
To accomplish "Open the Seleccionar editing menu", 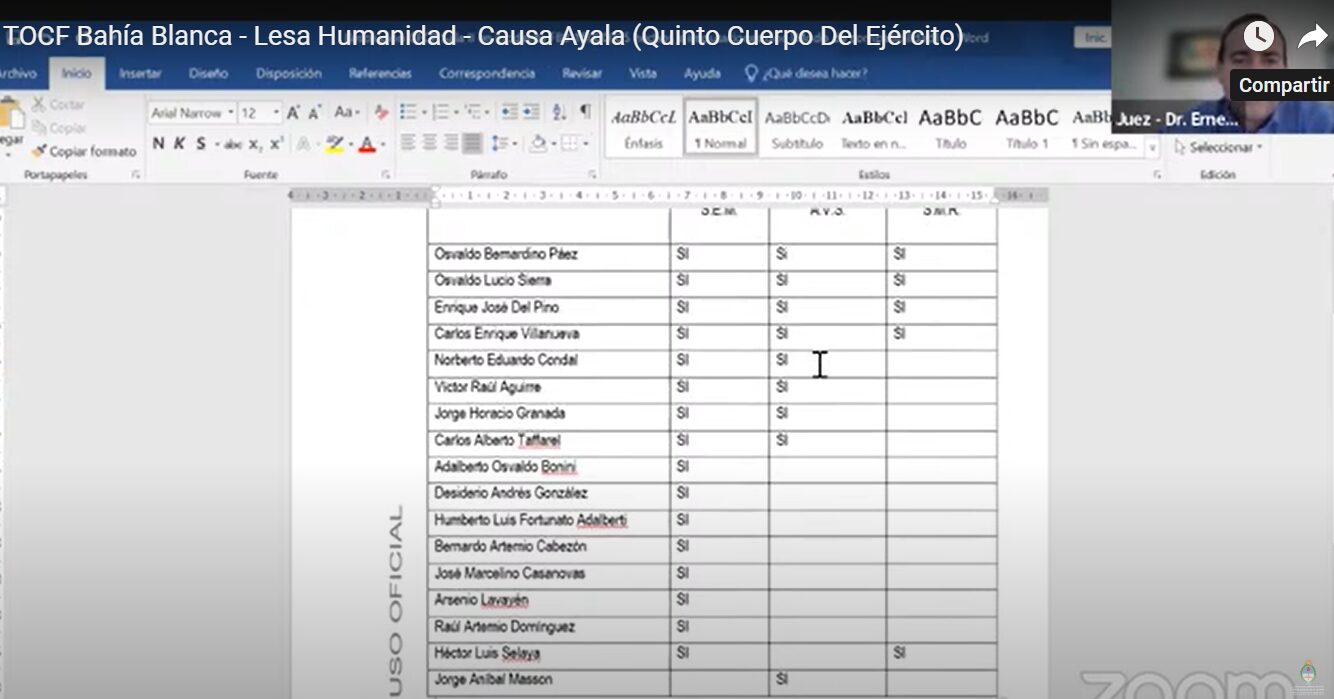I will click(x=1218, y=147).
